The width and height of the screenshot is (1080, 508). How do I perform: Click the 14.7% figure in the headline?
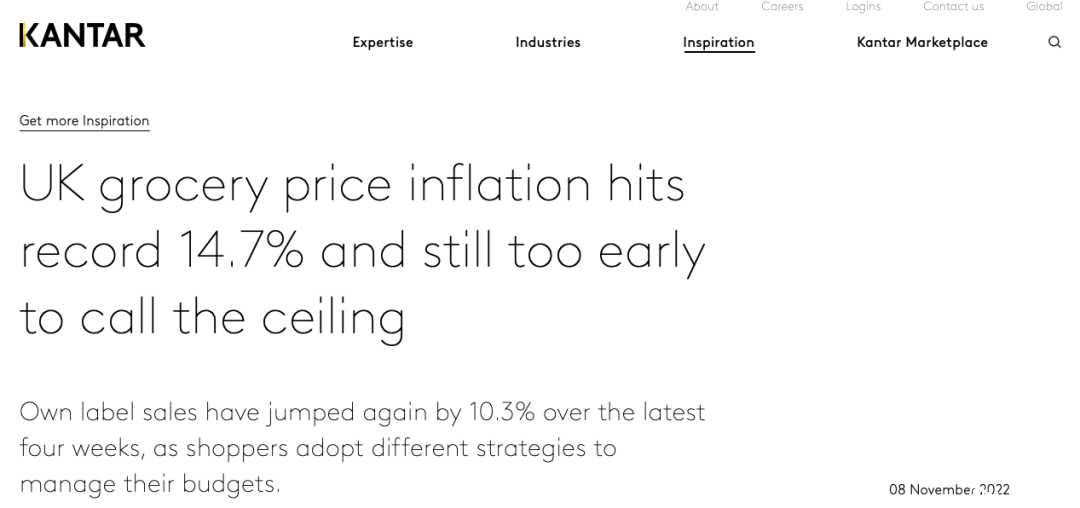coord(241,251)
